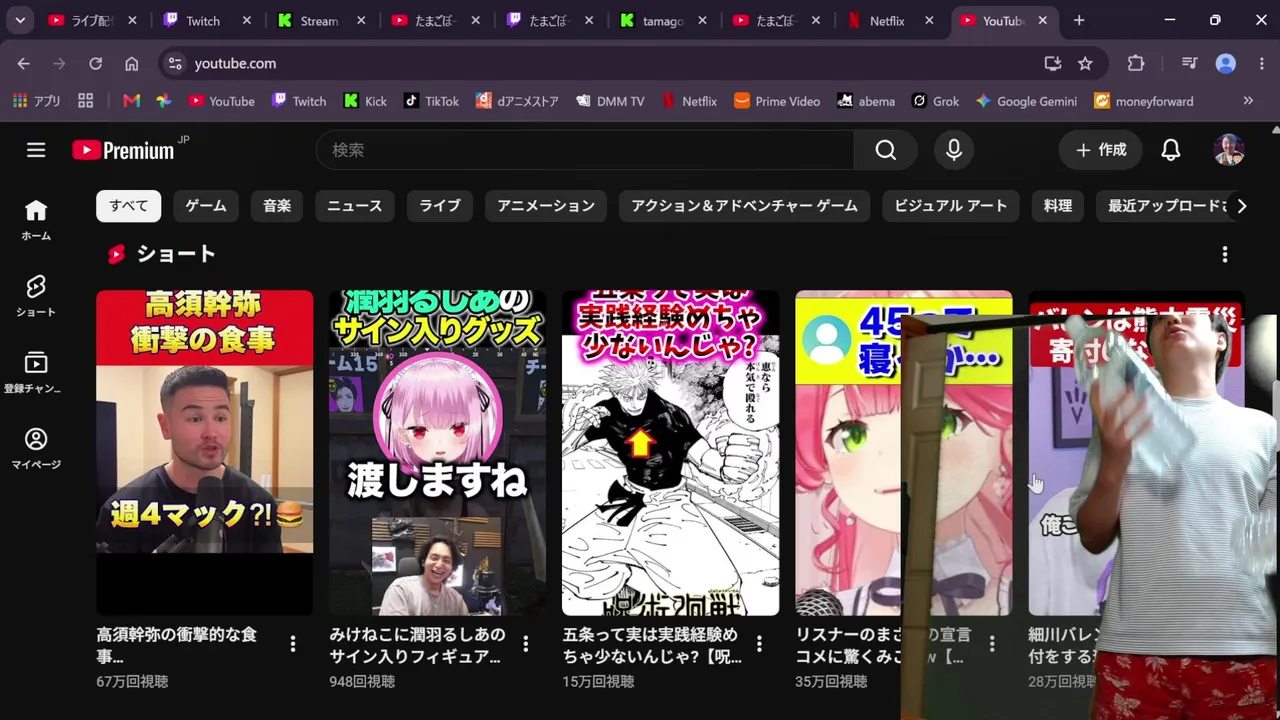This screenshot has width=1280, height=720.
Task: Filter the feed by 音楽
Action: click(x=277, y=206)
